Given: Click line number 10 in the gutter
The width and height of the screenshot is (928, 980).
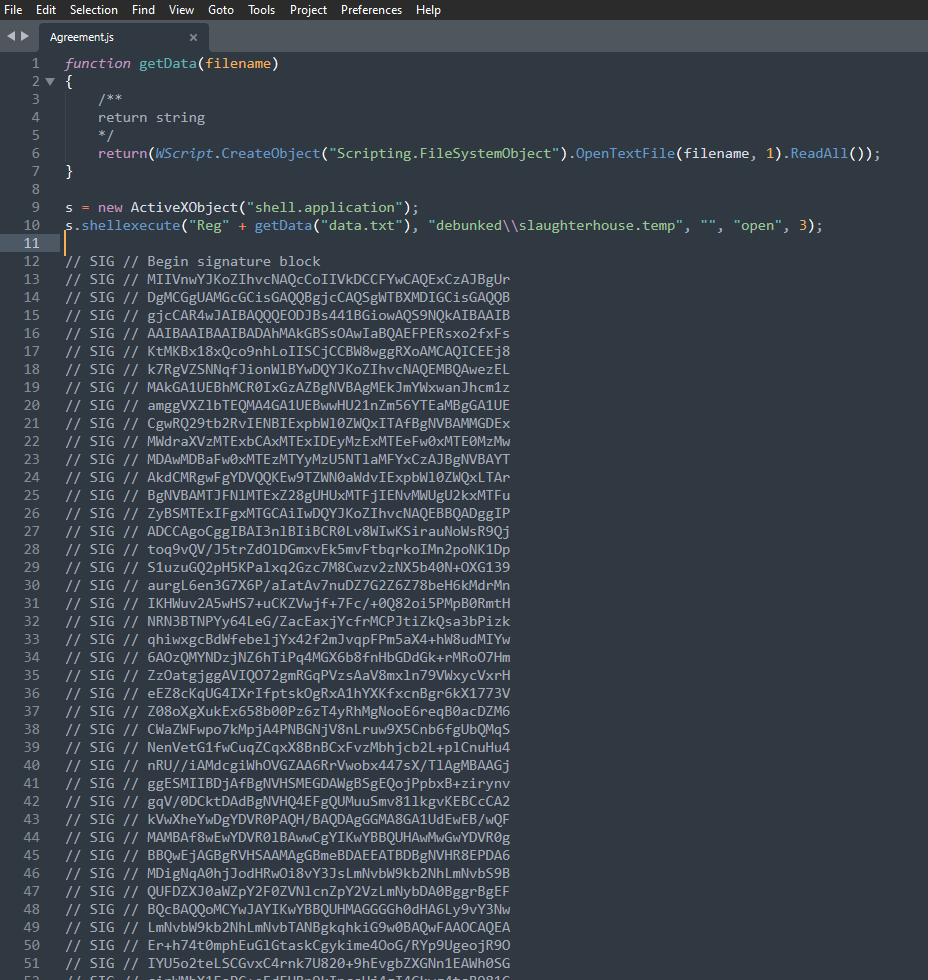Looking at the screenshot, I should [x=32, y=225].
